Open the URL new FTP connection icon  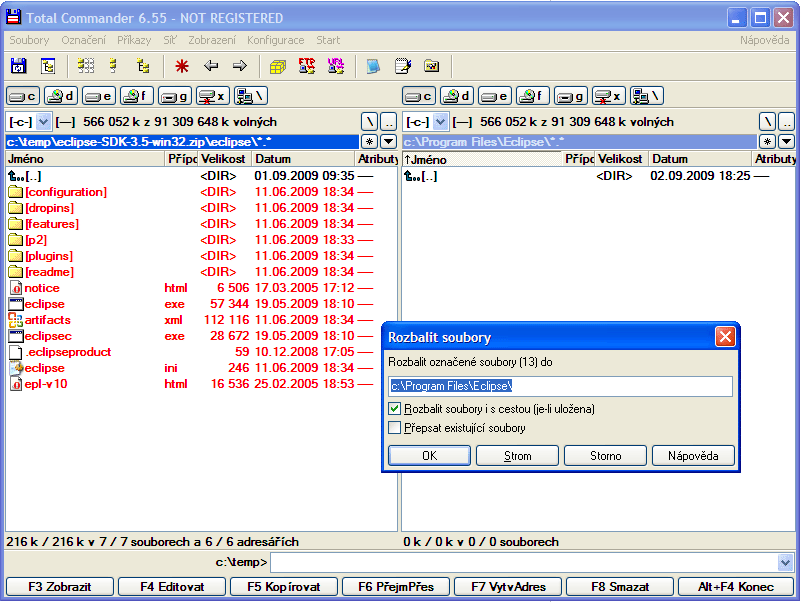coord(336,66)
